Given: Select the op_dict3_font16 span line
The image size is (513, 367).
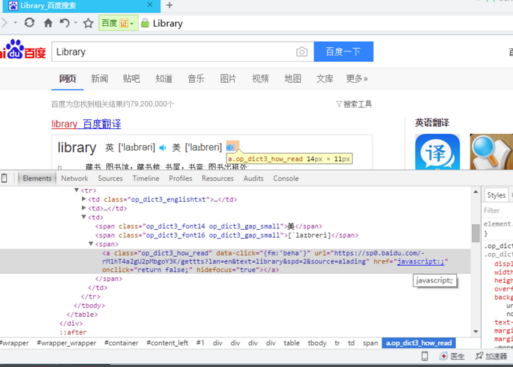Looking at the screenshot, I should click(x=227, y=235).
